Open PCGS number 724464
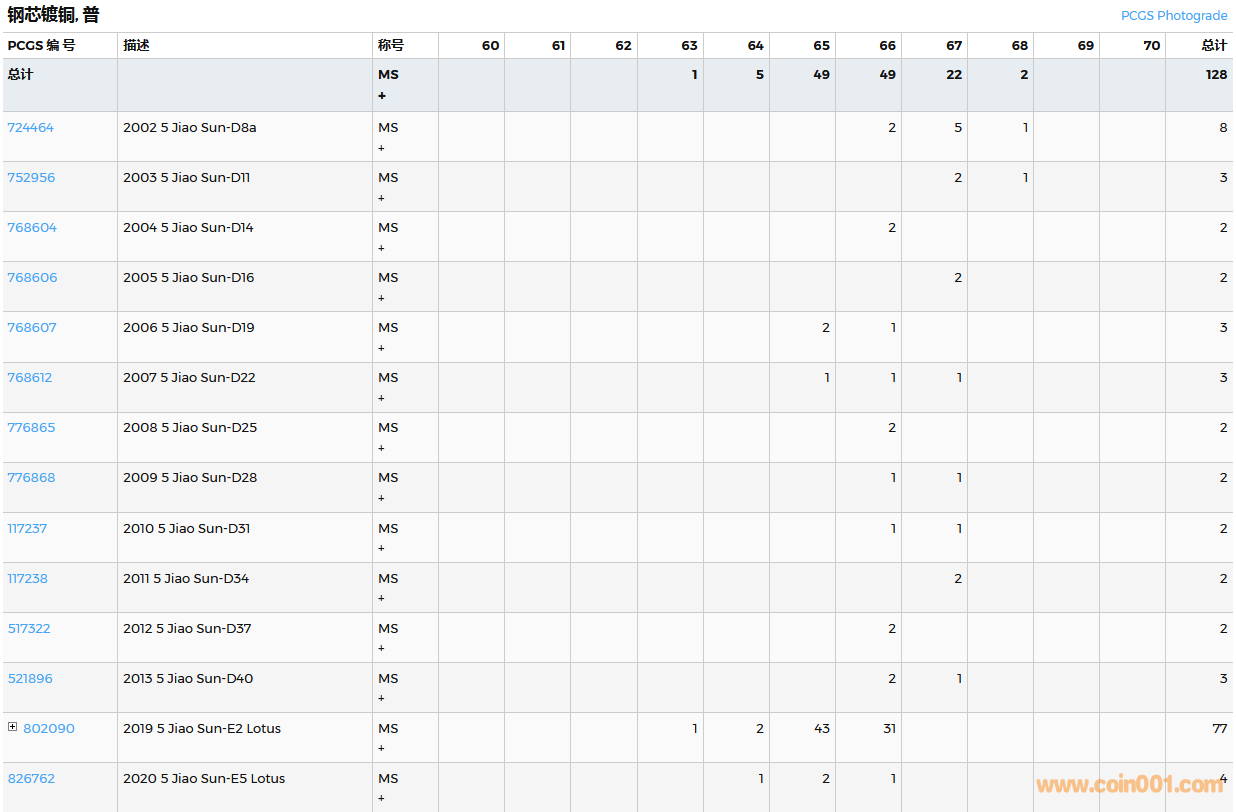Image resolution: width=1236 pixels, height=812 pixels. tap(31, 127)
